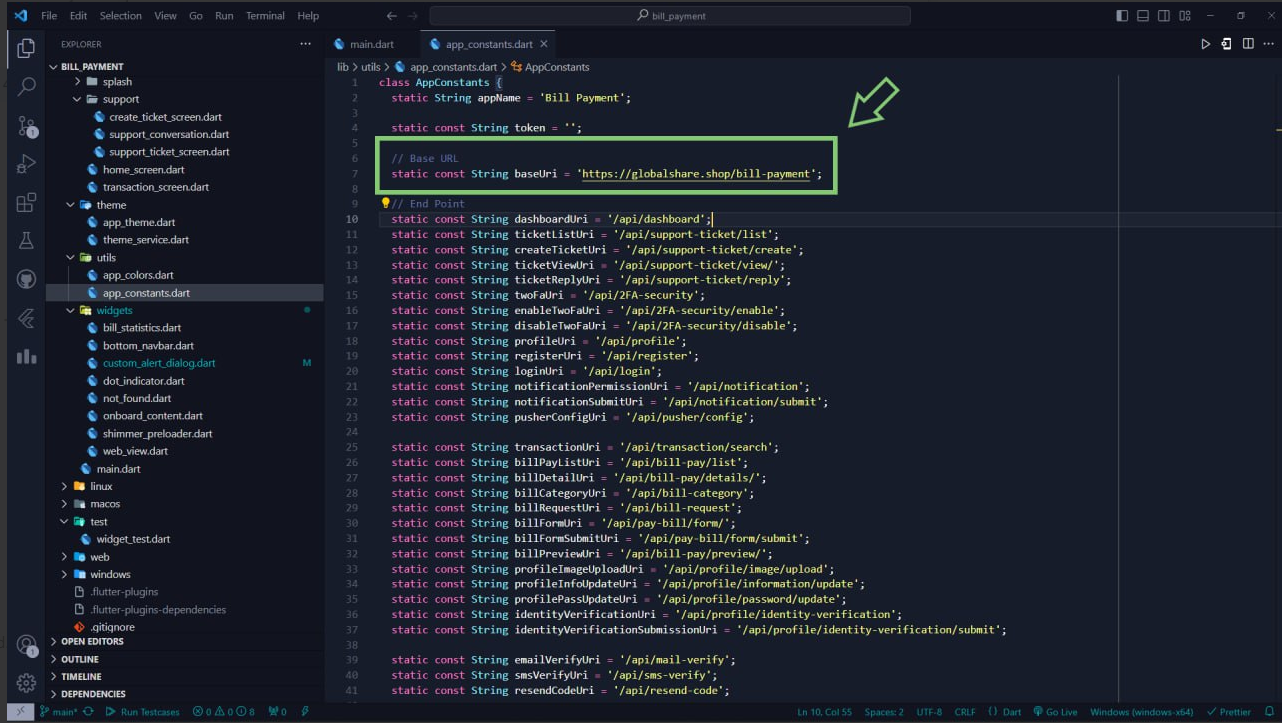1282x723 pixels.
Task: Open the Testing beaker icon
Action: pyautogui.click(x=26, y=241)
